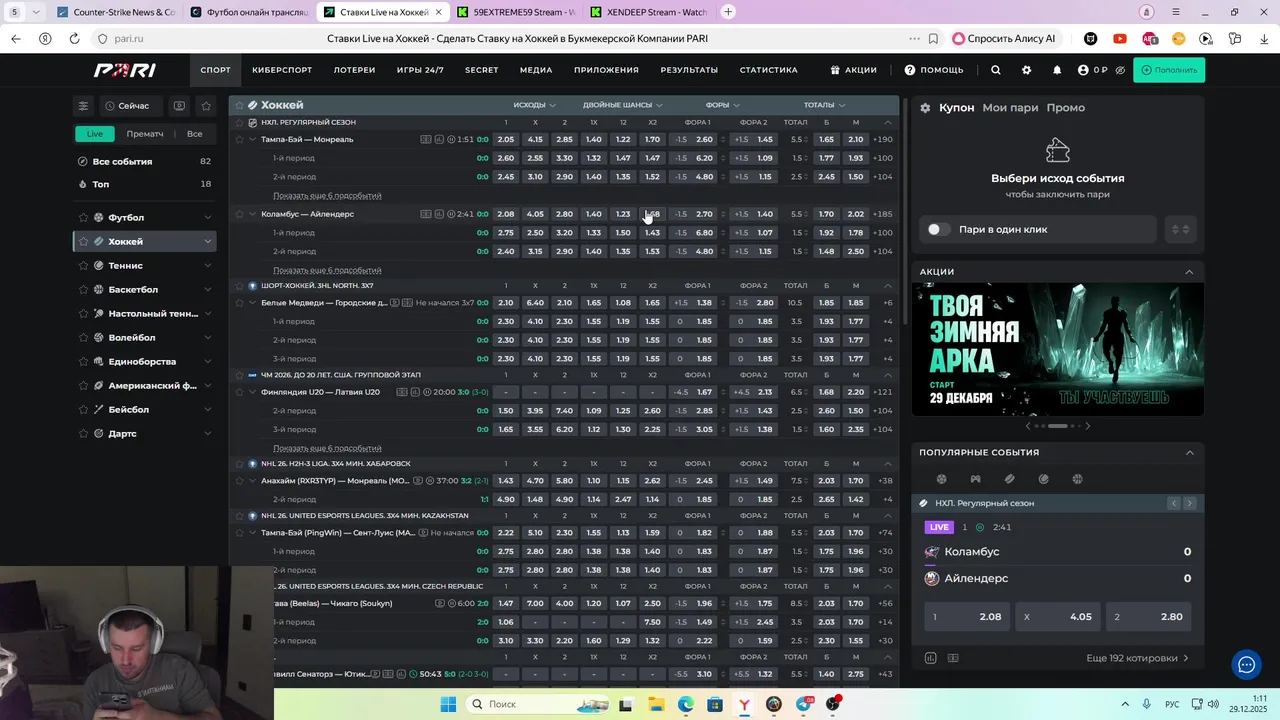The image size is (1280, 720).
Task: Open Все события list entry
Action: [145, 161]
